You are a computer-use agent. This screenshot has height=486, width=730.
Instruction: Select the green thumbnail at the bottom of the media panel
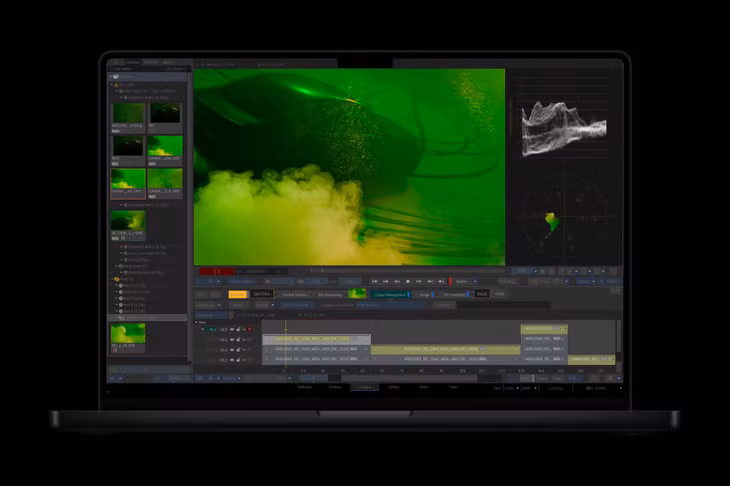tap(128, 337)
